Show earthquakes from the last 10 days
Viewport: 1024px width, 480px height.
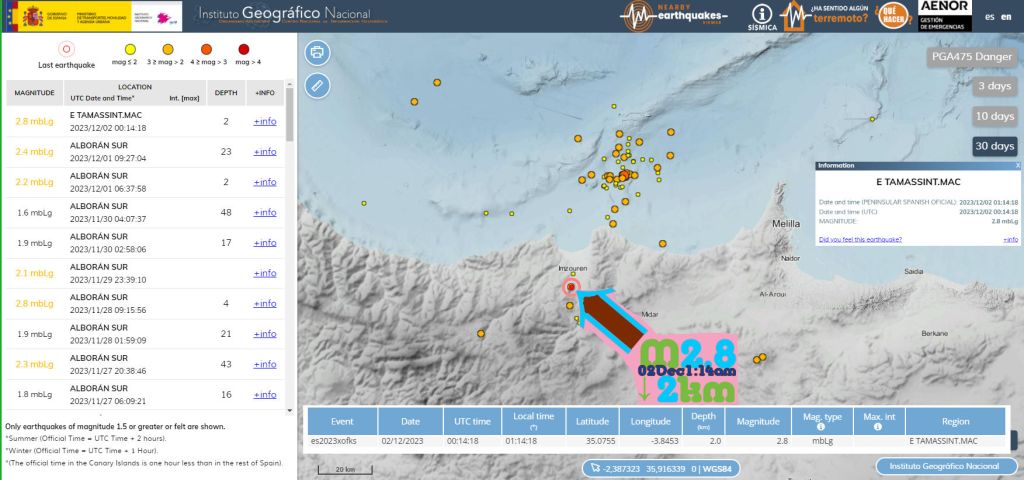[994, 116]
